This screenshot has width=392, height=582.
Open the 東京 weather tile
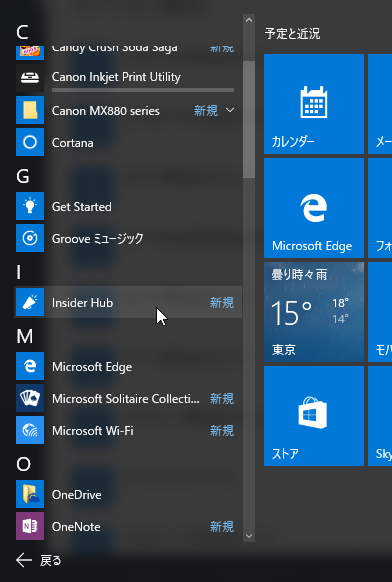point(314,312)
